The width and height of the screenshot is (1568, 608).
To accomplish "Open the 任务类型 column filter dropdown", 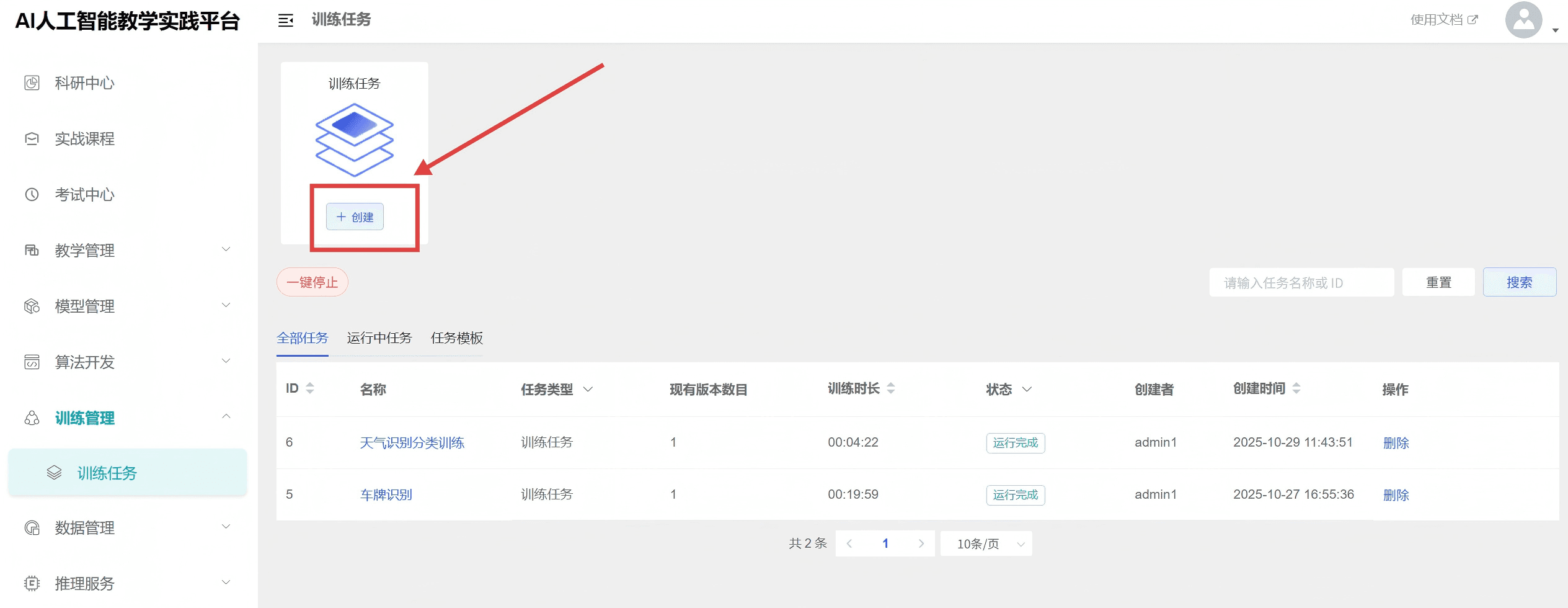I will tap(588, 389).
